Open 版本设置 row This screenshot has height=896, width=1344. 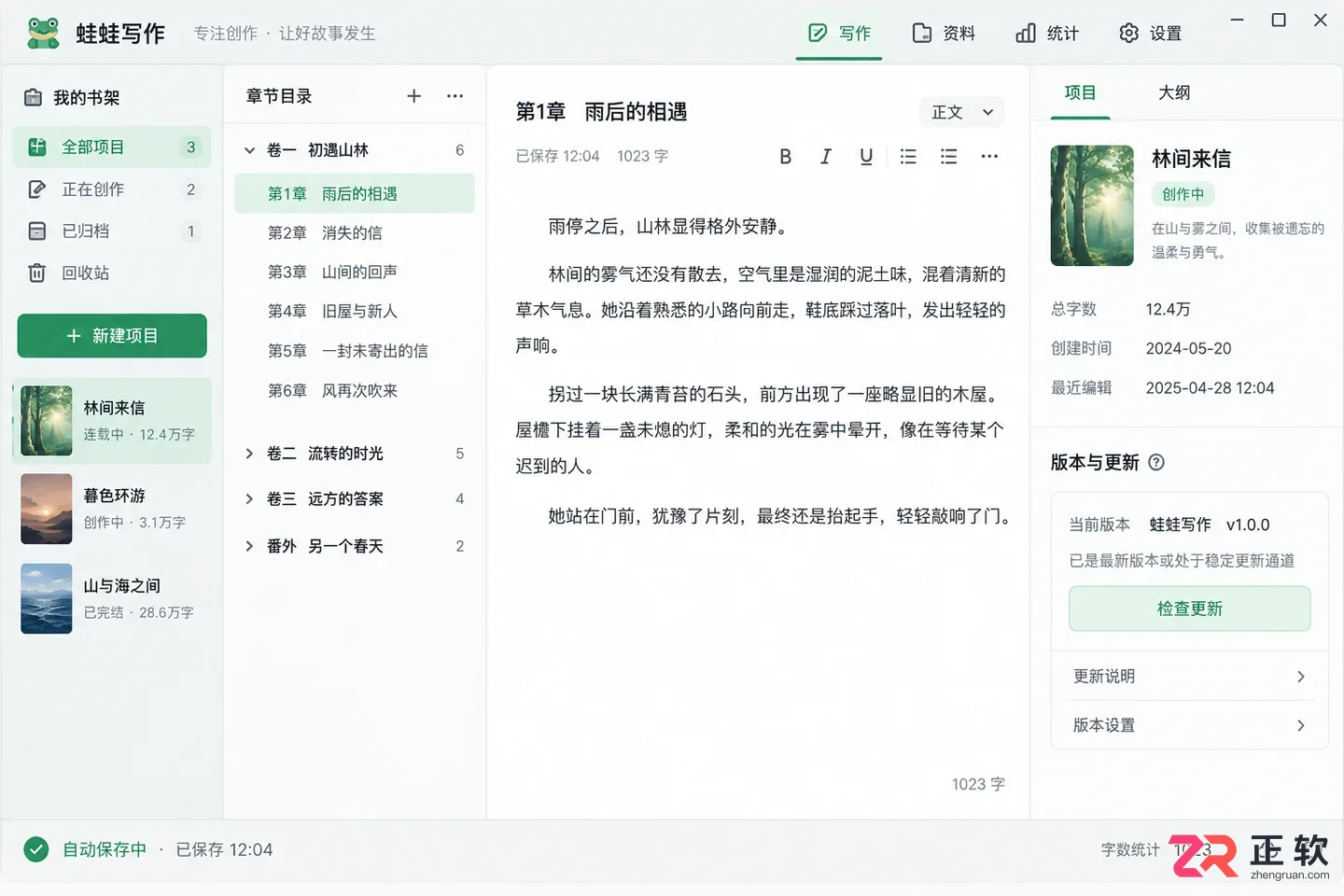1189,725
